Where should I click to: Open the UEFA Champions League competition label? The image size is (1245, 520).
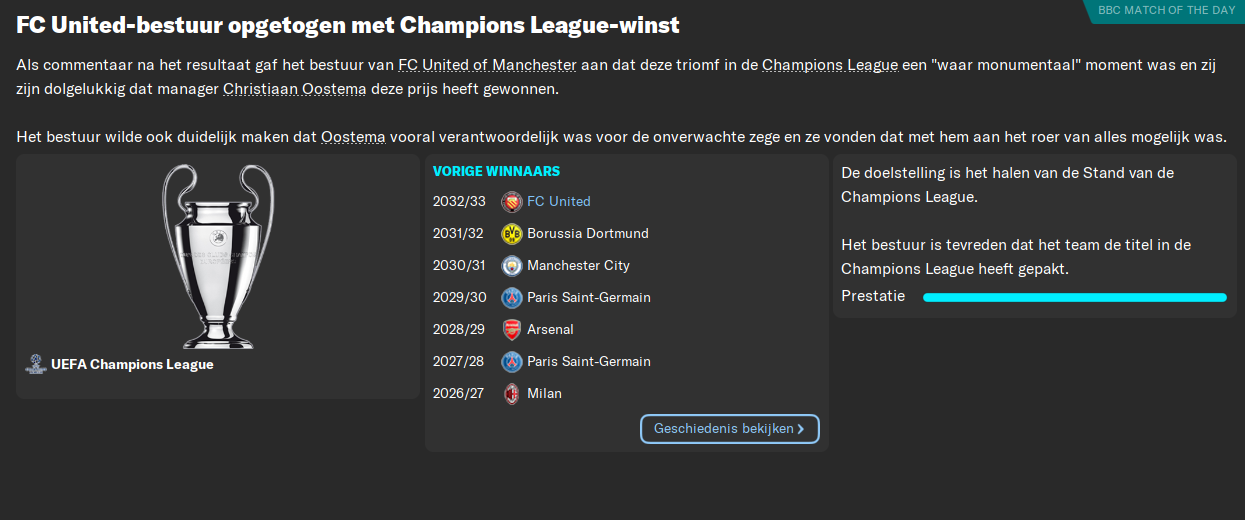pos(132,365)
